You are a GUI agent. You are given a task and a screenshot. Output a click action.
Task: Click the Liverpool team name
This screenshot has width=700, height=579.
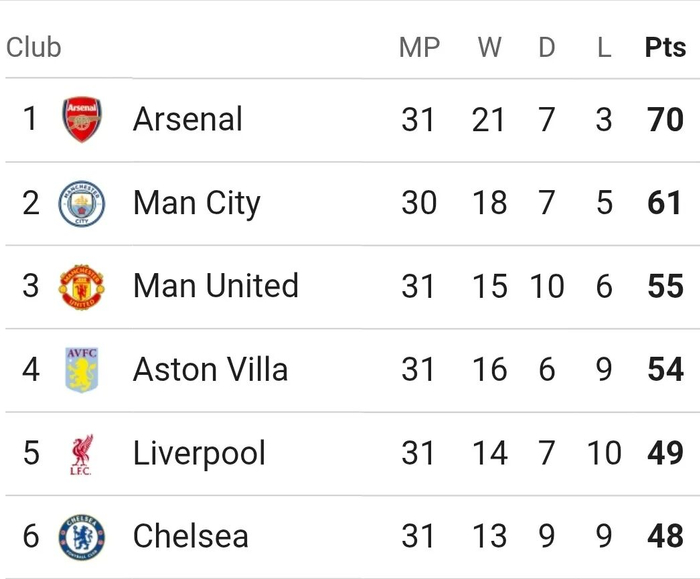coord(199,453)
